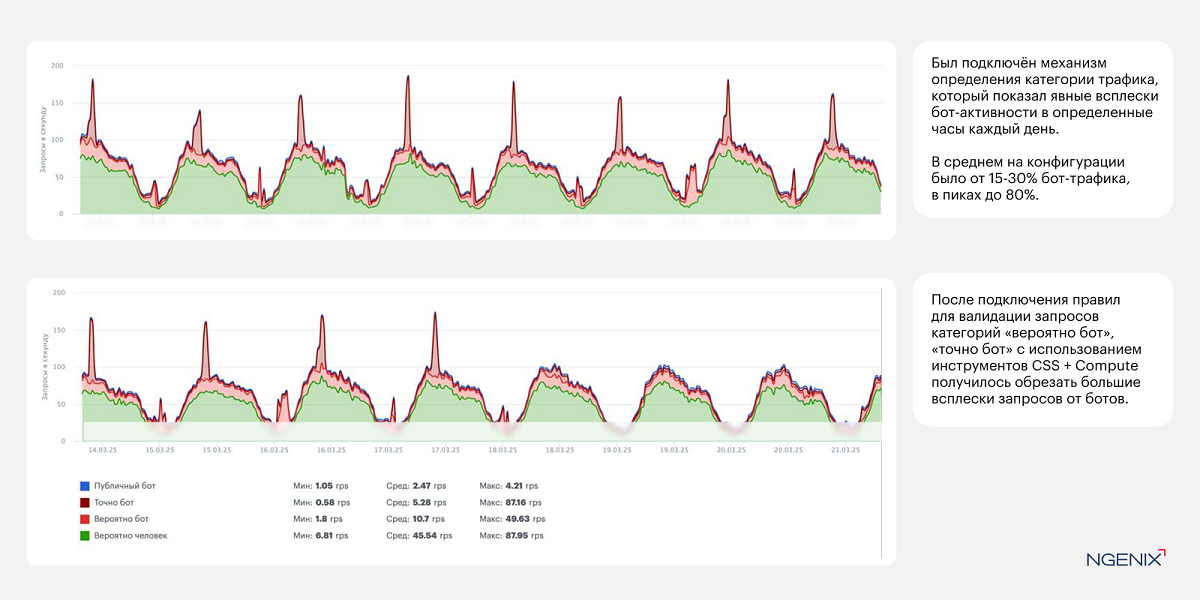The image size is (1200, 600).
Task: Click the Макс 49.63 rps value
Action: [x=512, y=519]
